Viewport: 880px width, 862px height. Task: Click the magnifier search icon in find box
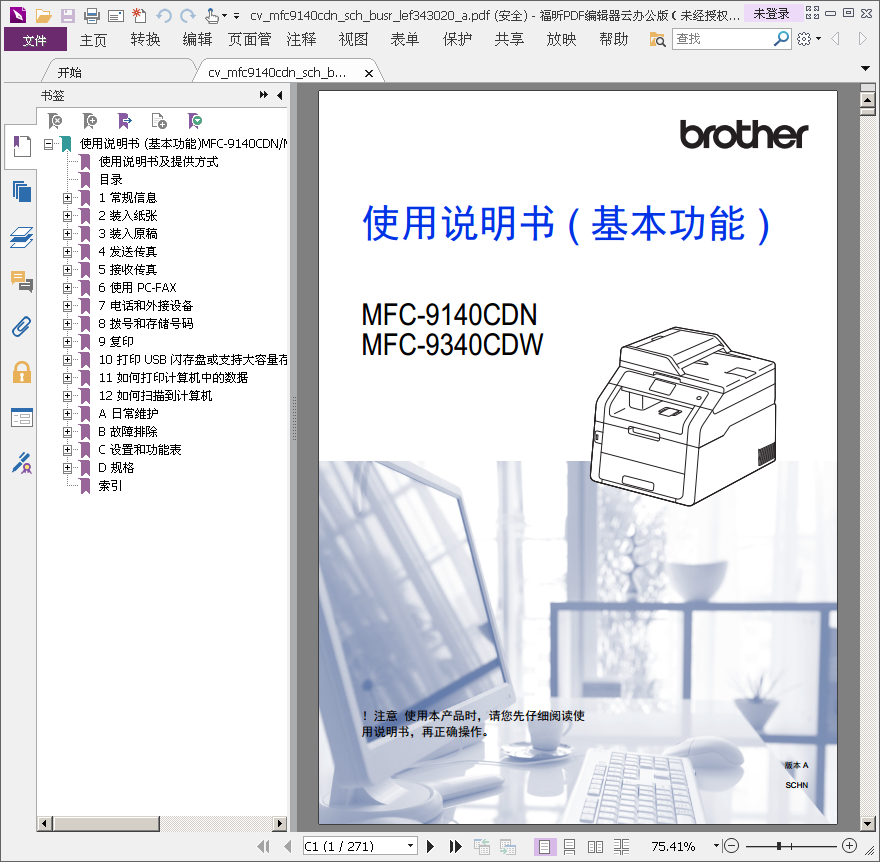coord(781,39)
